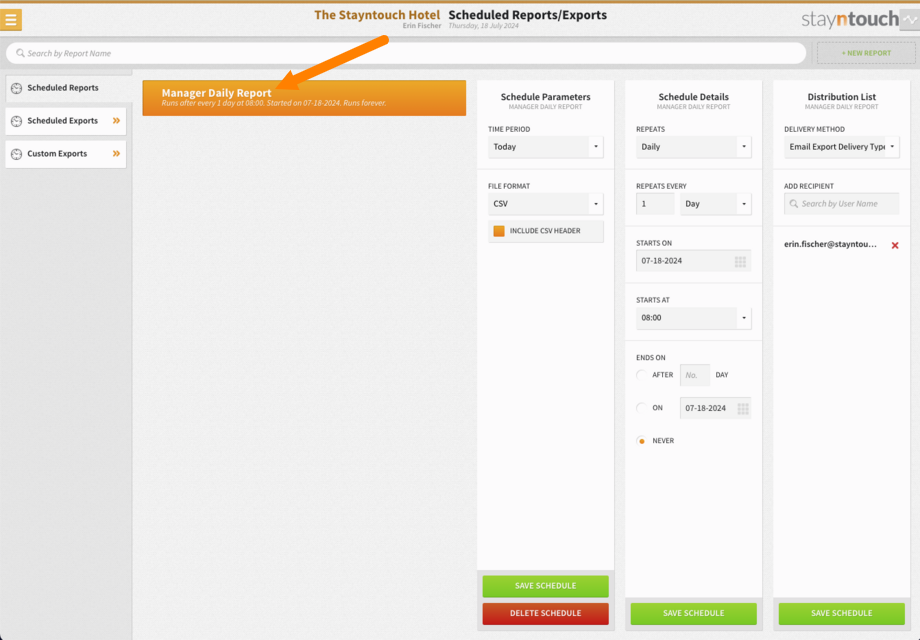
Task: Select the On date radio button
Action: point(641,408)
